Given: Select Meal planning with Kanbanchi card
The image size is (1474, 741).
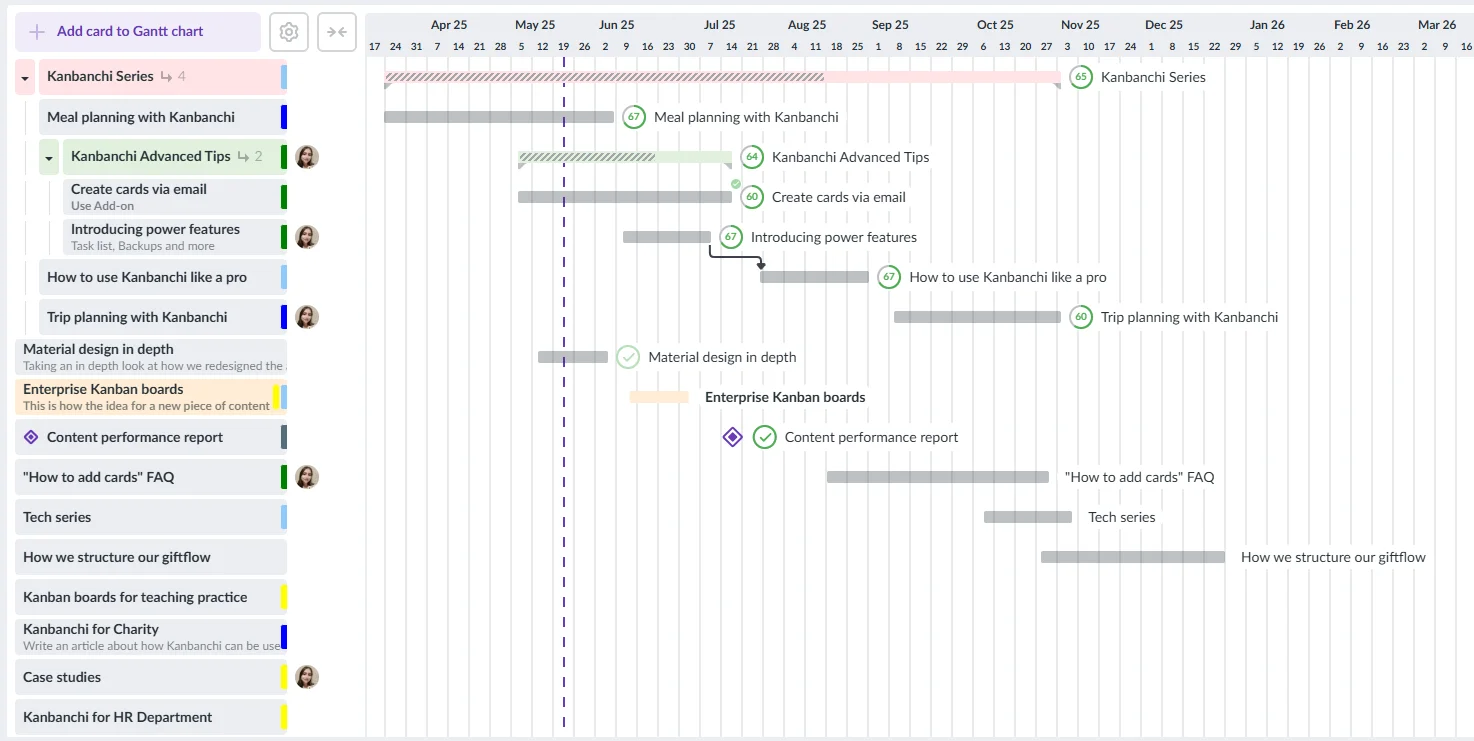Looking at the screenshot, I should pyautogui.click(x=163, y=117).
